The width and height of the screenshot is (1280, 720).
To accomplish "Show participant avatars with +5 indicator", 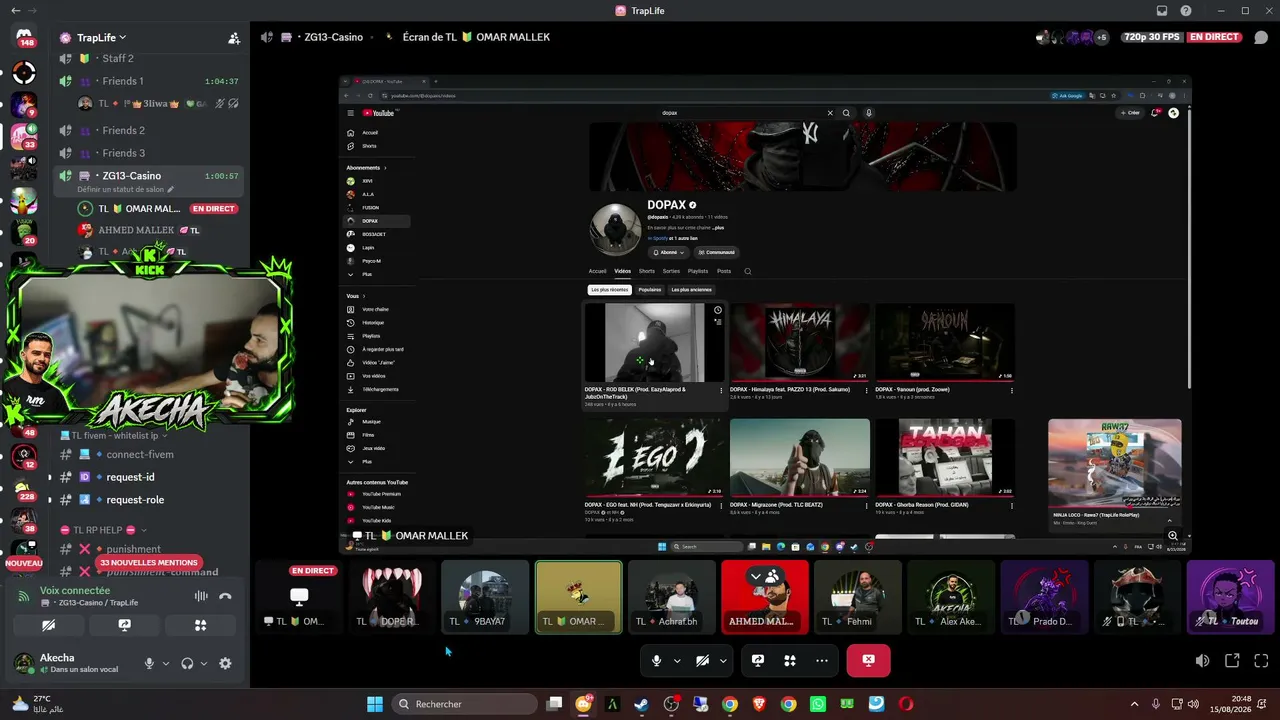I will (x=1072, y=37).
